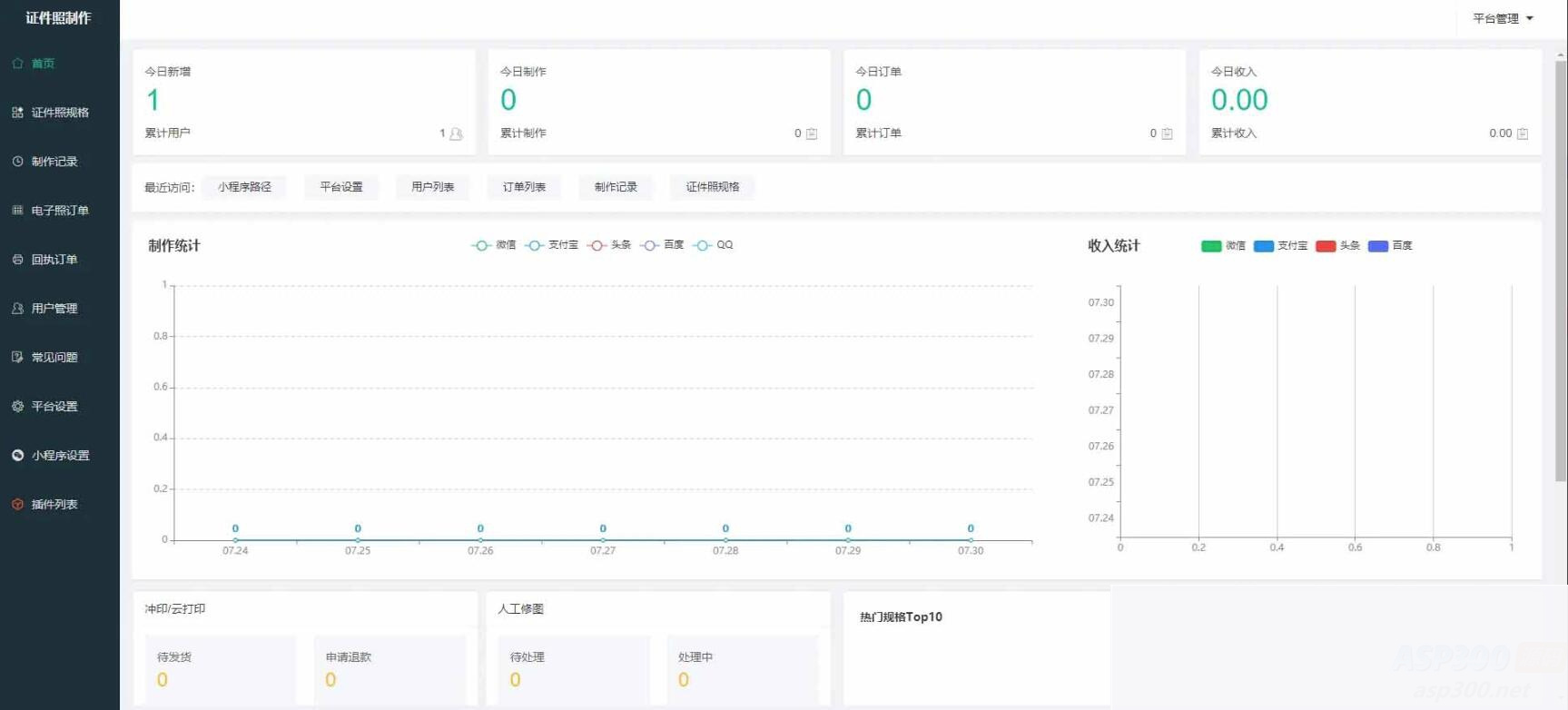Click the 插件列表 cube icon
This screenshot has height=710, width=1568.
pos(17,505)
